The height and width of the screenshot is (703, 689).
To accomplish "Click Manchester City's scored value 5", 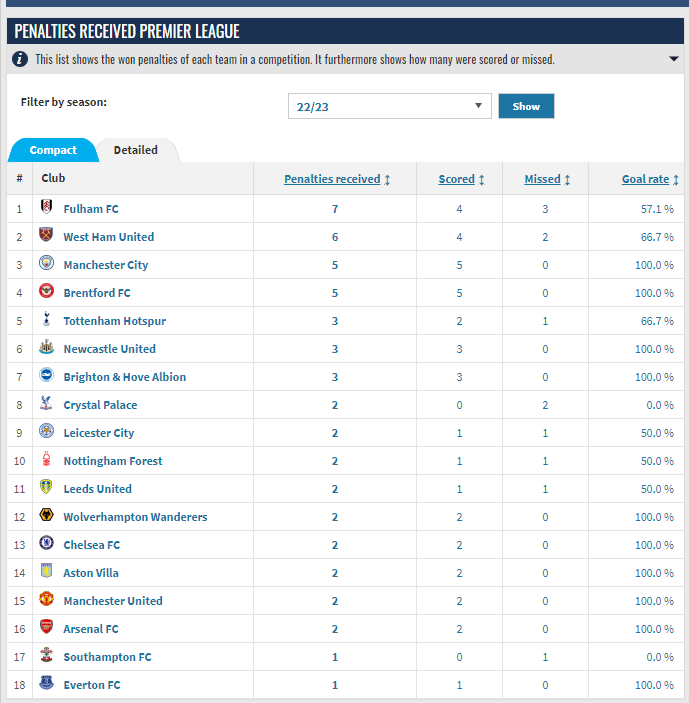I will point(459,265).
